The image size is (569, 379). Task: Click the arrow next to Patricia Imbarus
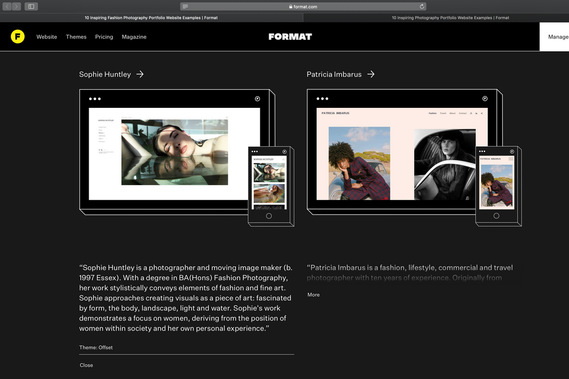pos(371,74)
